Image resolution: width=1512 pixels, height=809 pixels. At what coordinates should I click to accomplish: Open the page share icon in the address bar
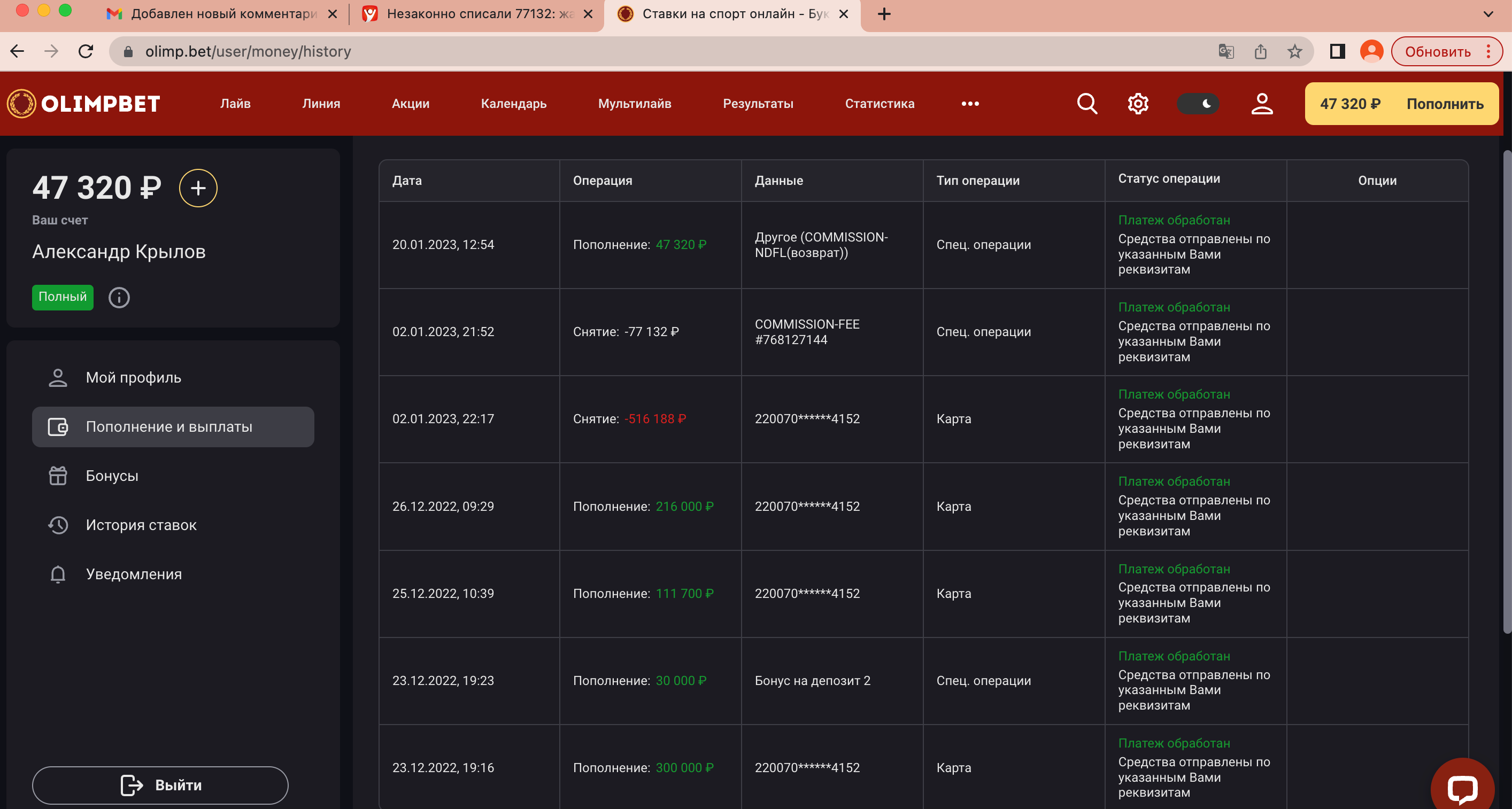click(x=1260, y=52)
